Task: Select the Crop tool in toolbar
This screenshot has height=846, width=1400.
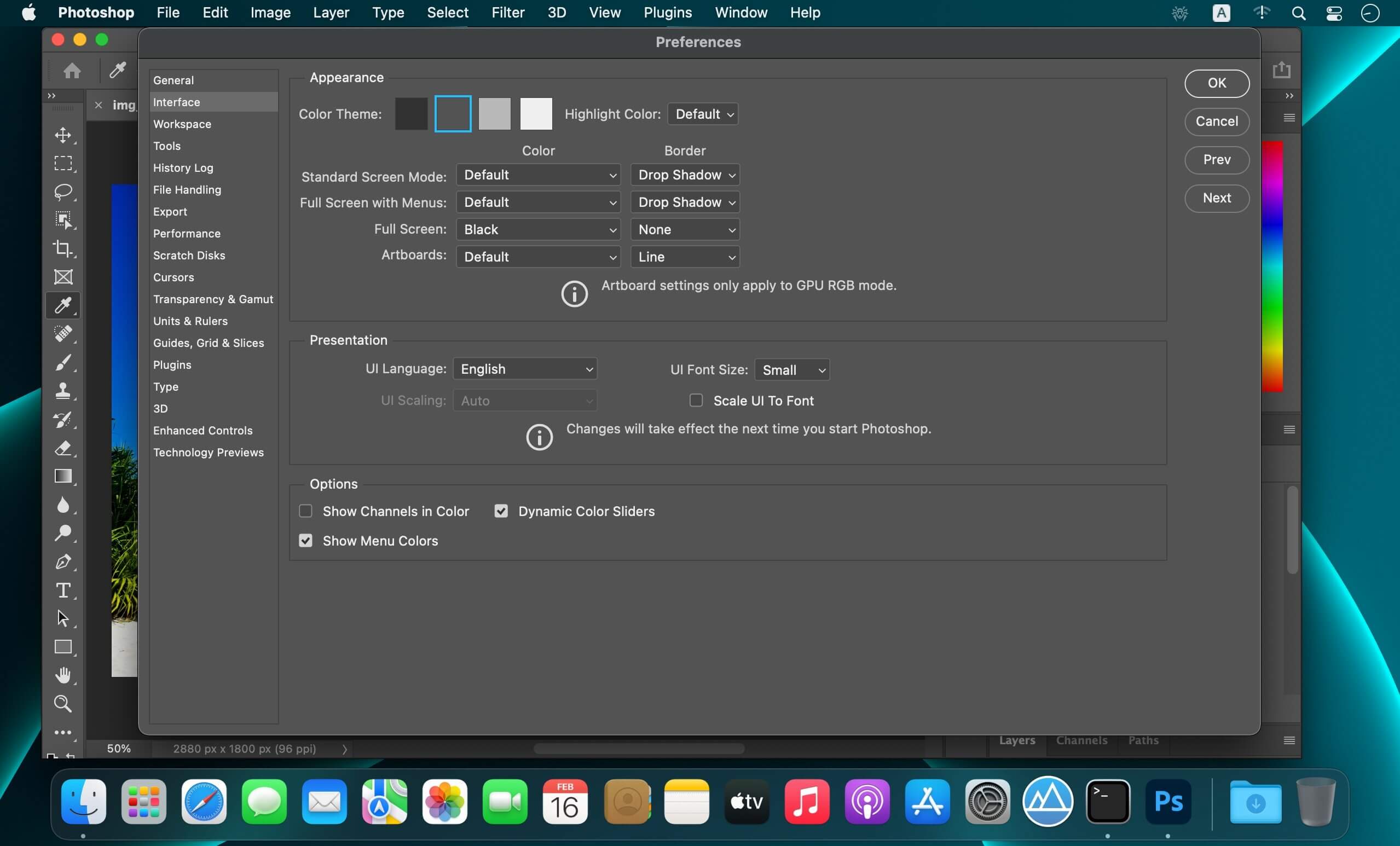Action: click(x=63, y=248)
